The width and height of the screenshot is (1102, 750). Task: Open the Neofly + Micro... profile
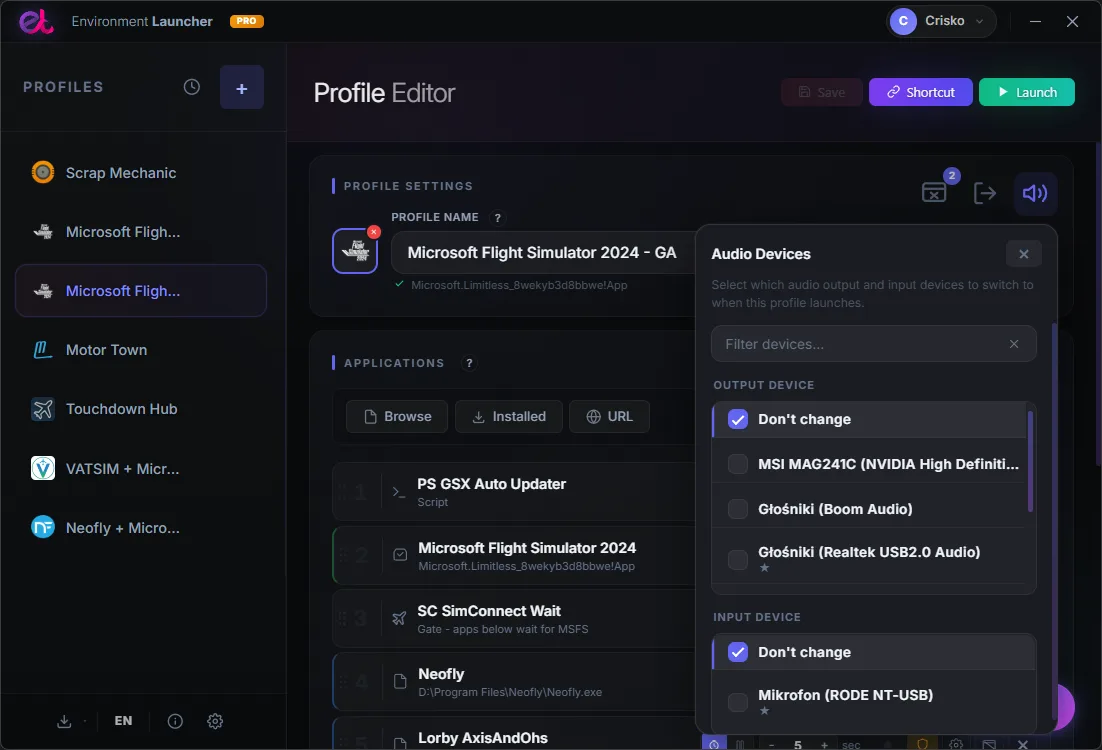point(141,528)
